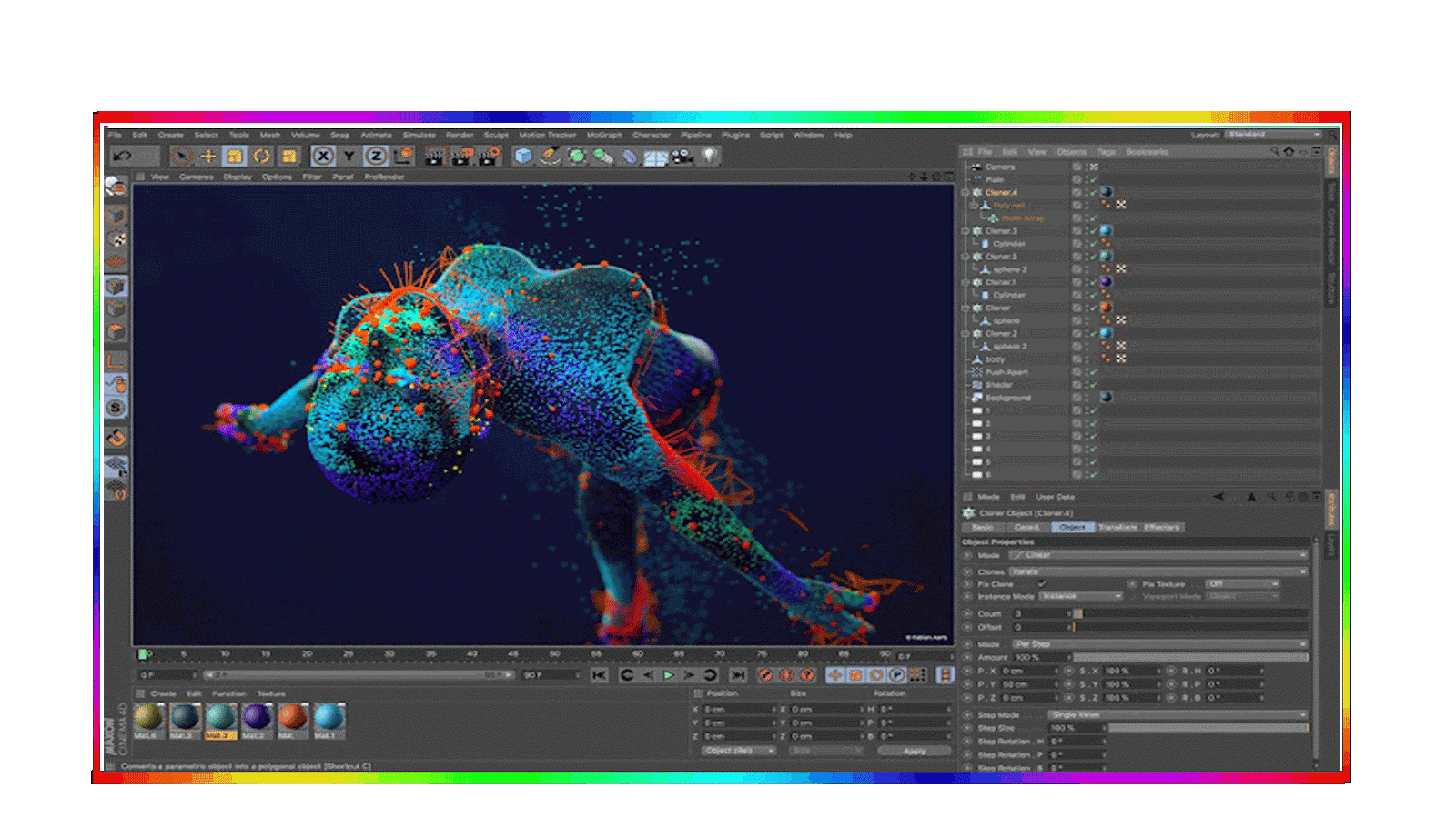1456x819 pixels.
Task: Select the Rotate tool
Action: pyautogui.click(x=261, y=156)
